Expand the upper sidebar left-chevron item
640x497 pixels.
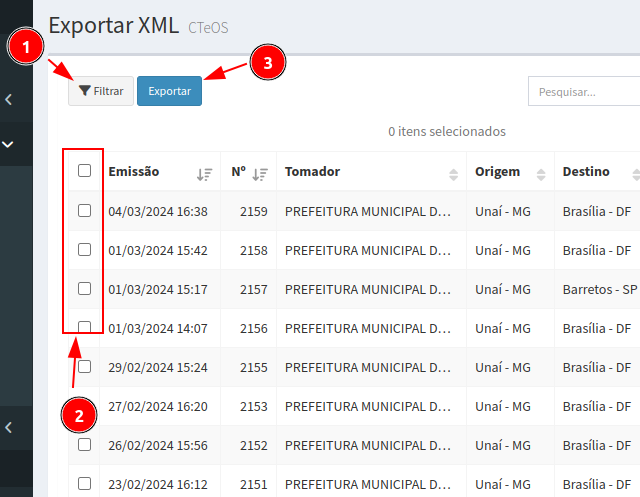click(x=9, y=100)
